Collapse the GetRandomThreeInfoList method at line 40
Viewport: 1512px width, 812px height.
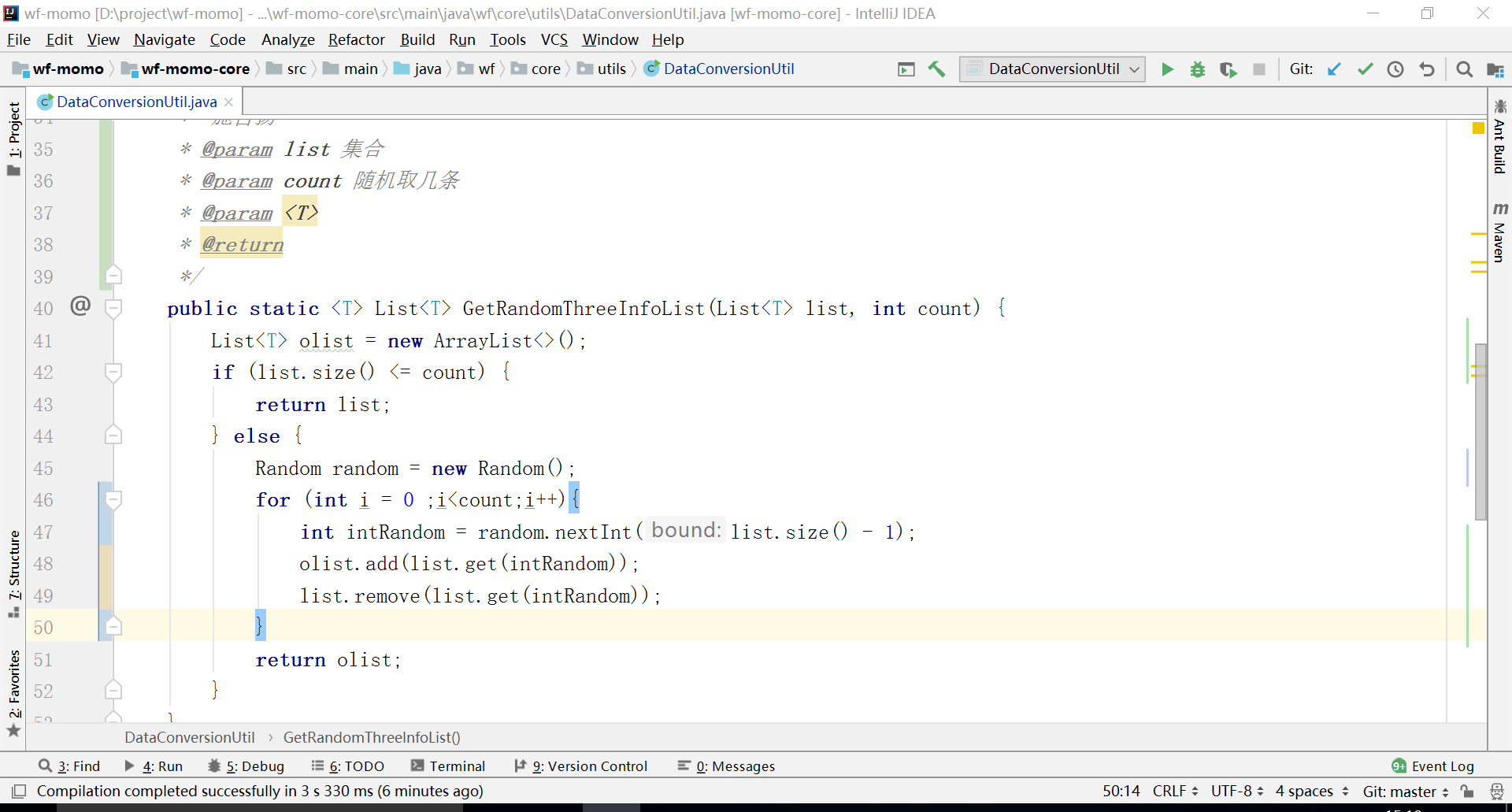(114, 307)
